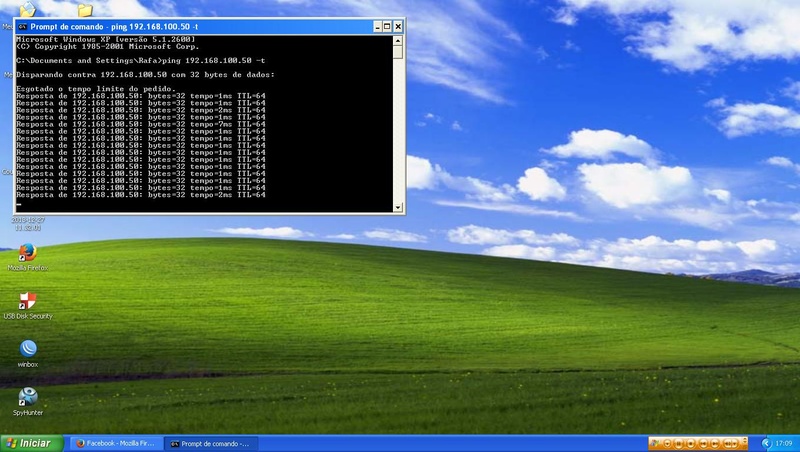Viewport: 800px width, 452px height.
Task: Click the 'Microsoft Windows XP [versão 5.1.2600]' line
Action: (x=106, y=39)
